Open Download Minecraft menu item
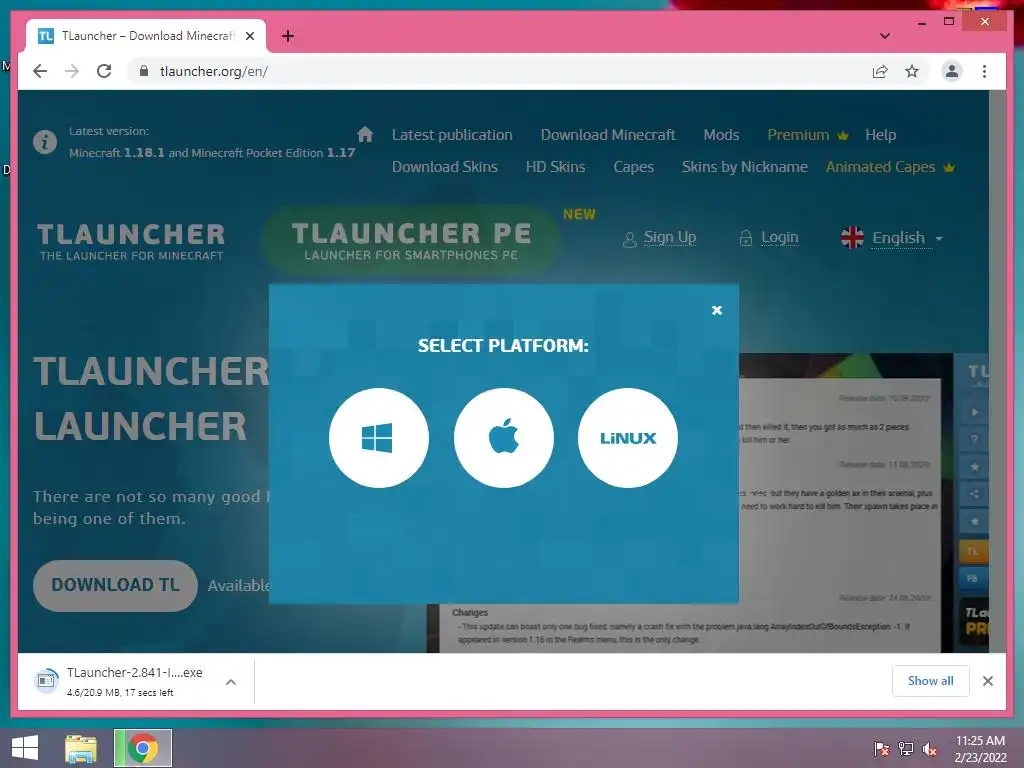 607,135
